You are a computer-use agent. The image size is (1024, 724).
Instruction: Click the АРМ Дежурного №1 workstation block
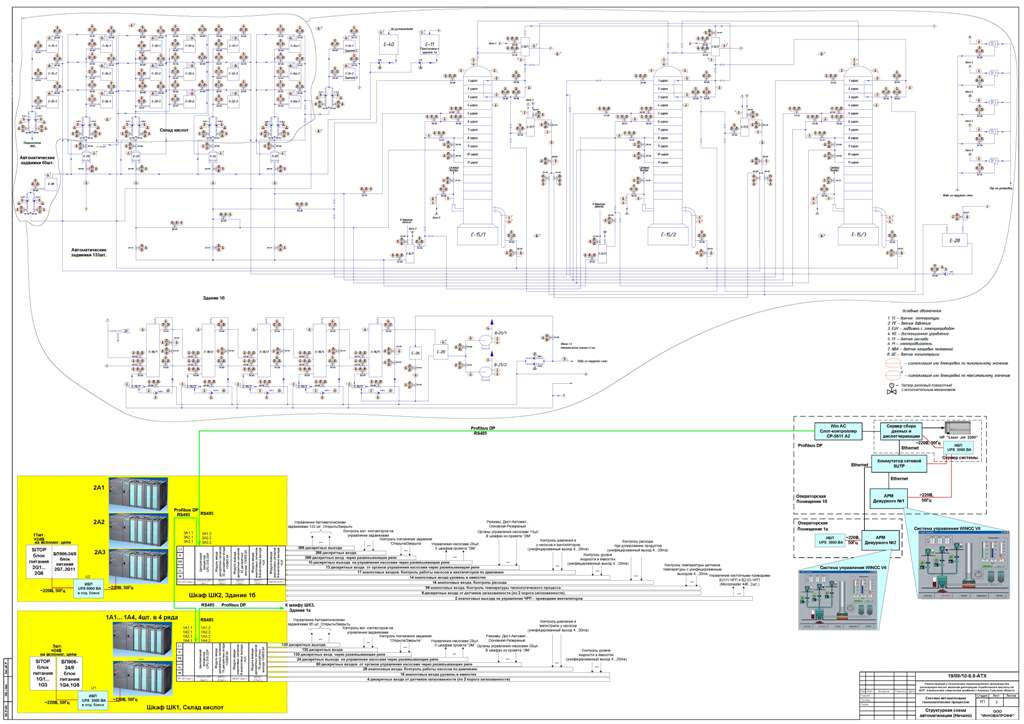pyautogui.click(x=888, y=498)
